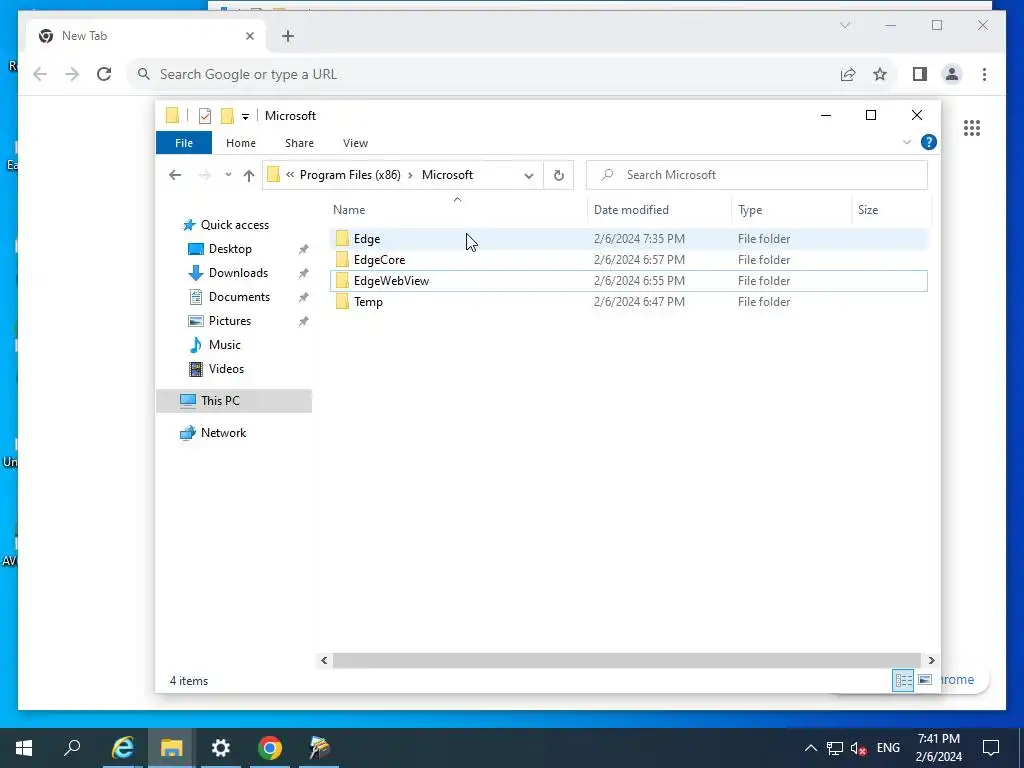1024x768 pixels.
Task: Select the EdgeWebView folder
Action: (391, 281)
